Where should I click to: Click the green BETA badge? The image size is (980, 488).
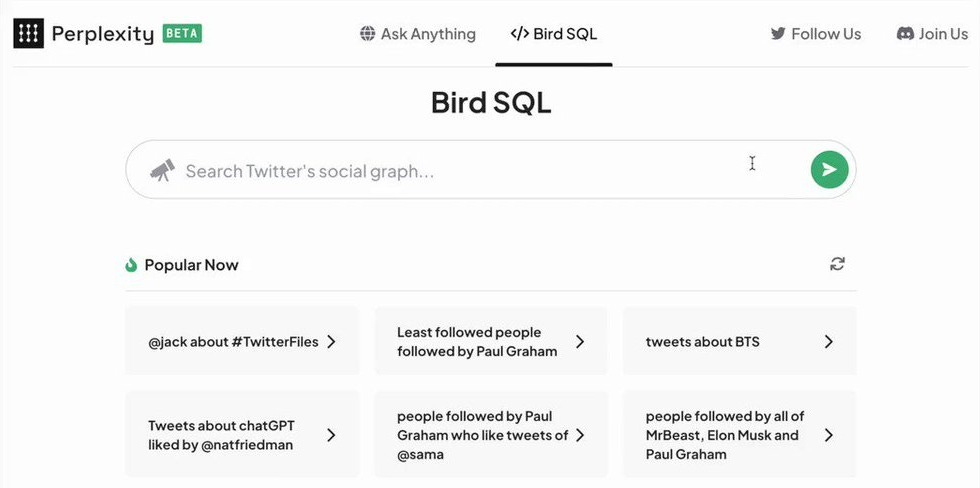pyautogui.click(x=182, y=33)
